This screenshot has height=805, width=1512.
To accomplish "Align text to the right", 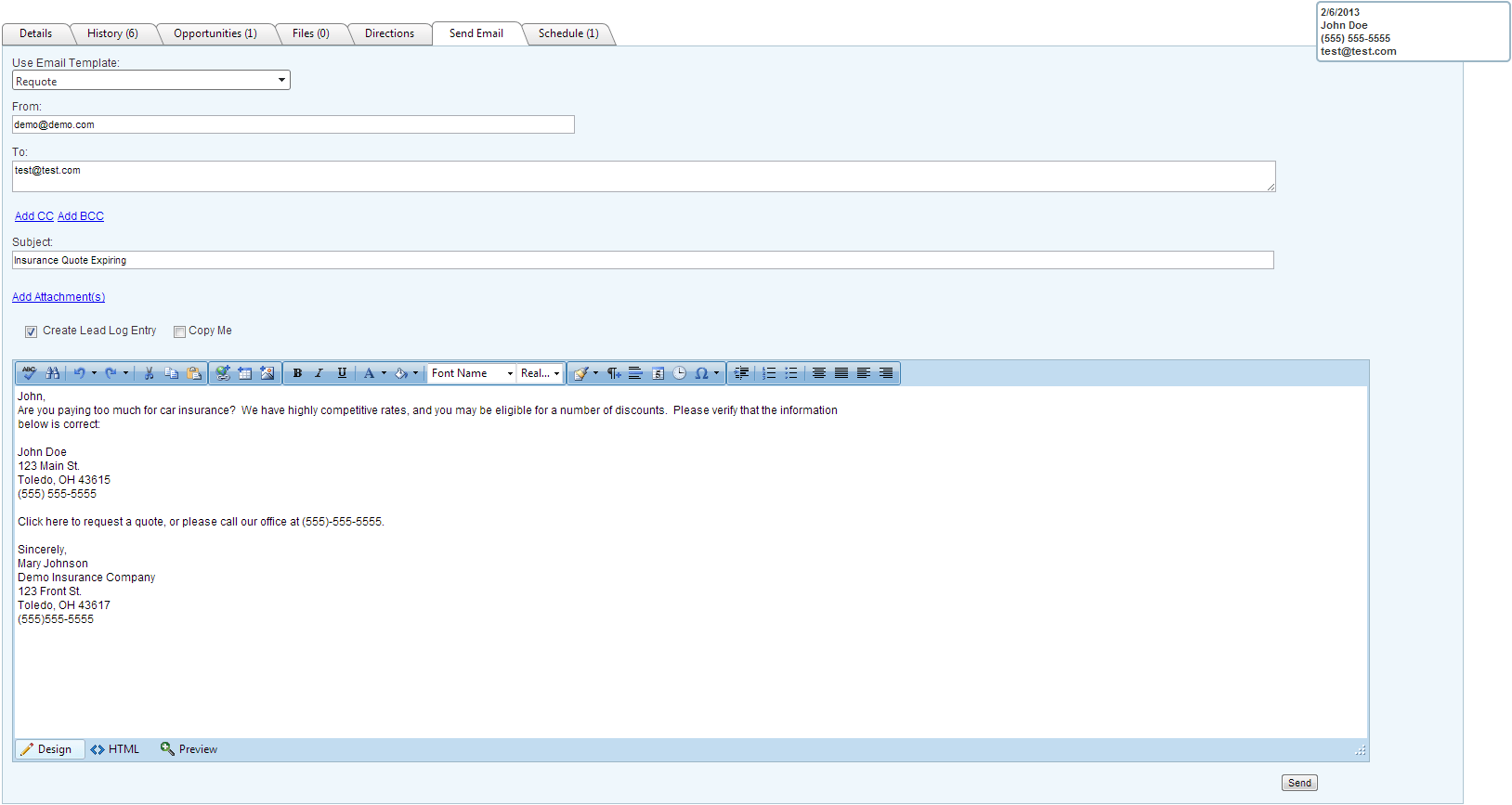I will point(886,373).
